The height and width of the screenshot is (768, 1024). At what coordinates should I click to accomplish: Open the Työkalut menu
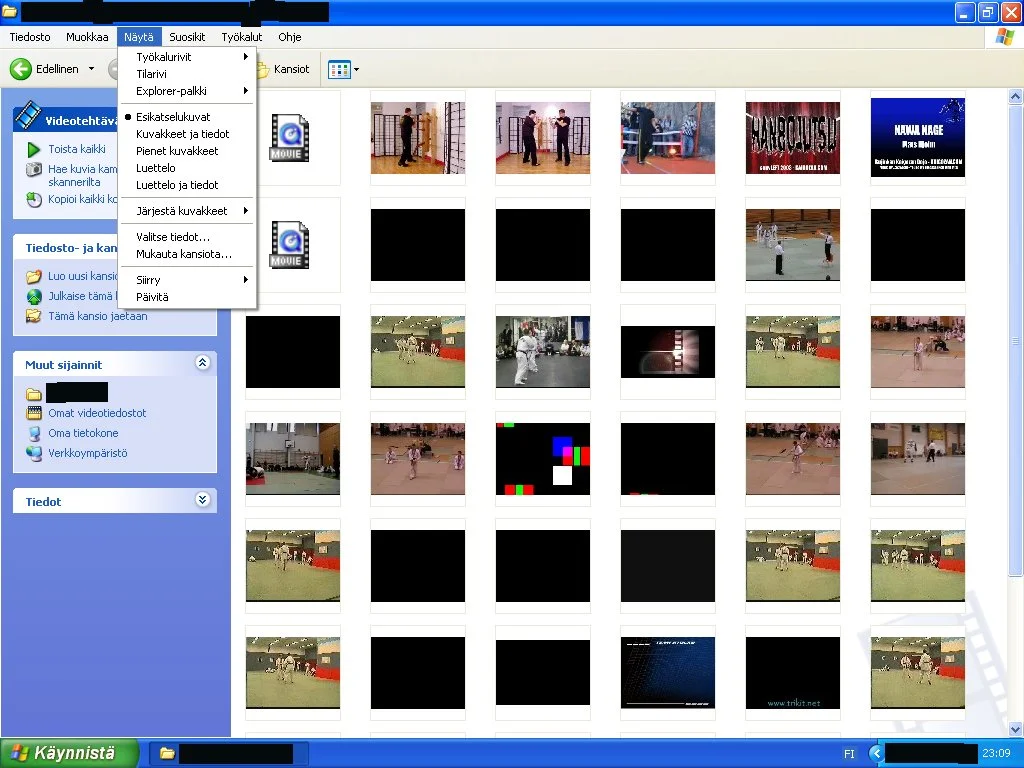[241, 37]
